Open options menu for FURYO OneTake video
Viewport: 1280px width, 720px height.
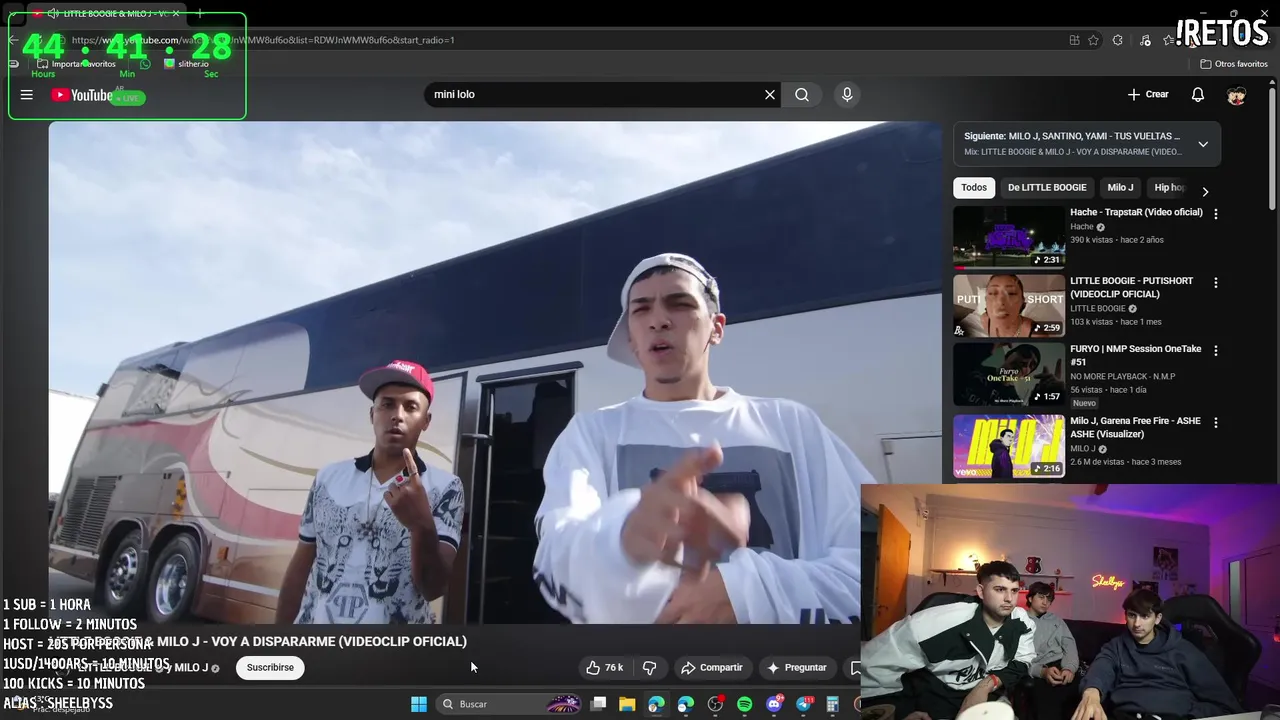(1216, 351)
